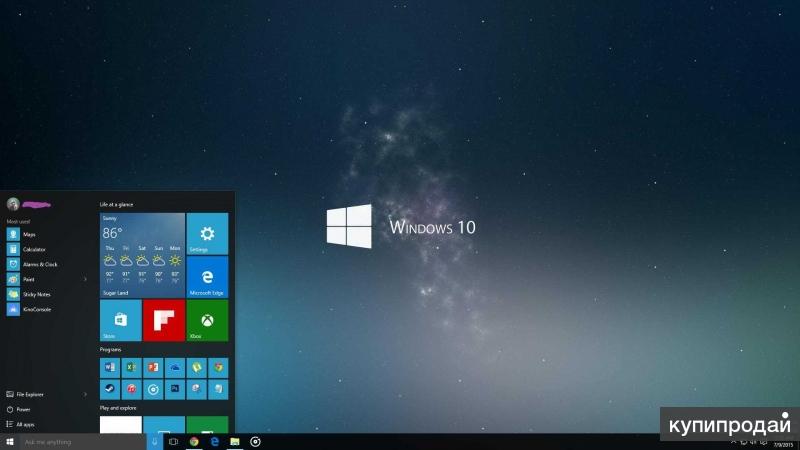Launch KinoConsole from Most used list
This screenshot has height=450, width=800.
(46, 309)
